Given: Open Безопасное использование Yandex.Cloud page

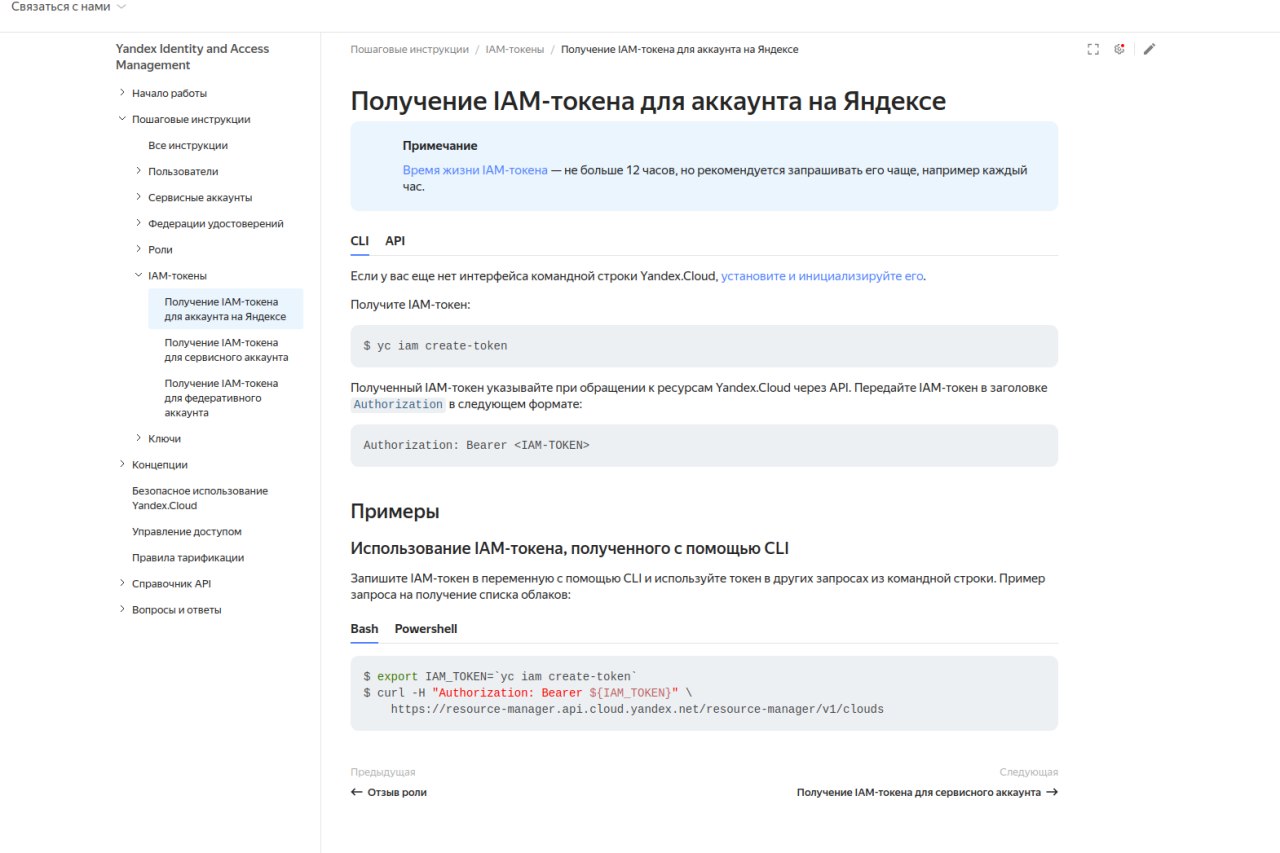Looking at the screenshot, I should click(200, 498).
